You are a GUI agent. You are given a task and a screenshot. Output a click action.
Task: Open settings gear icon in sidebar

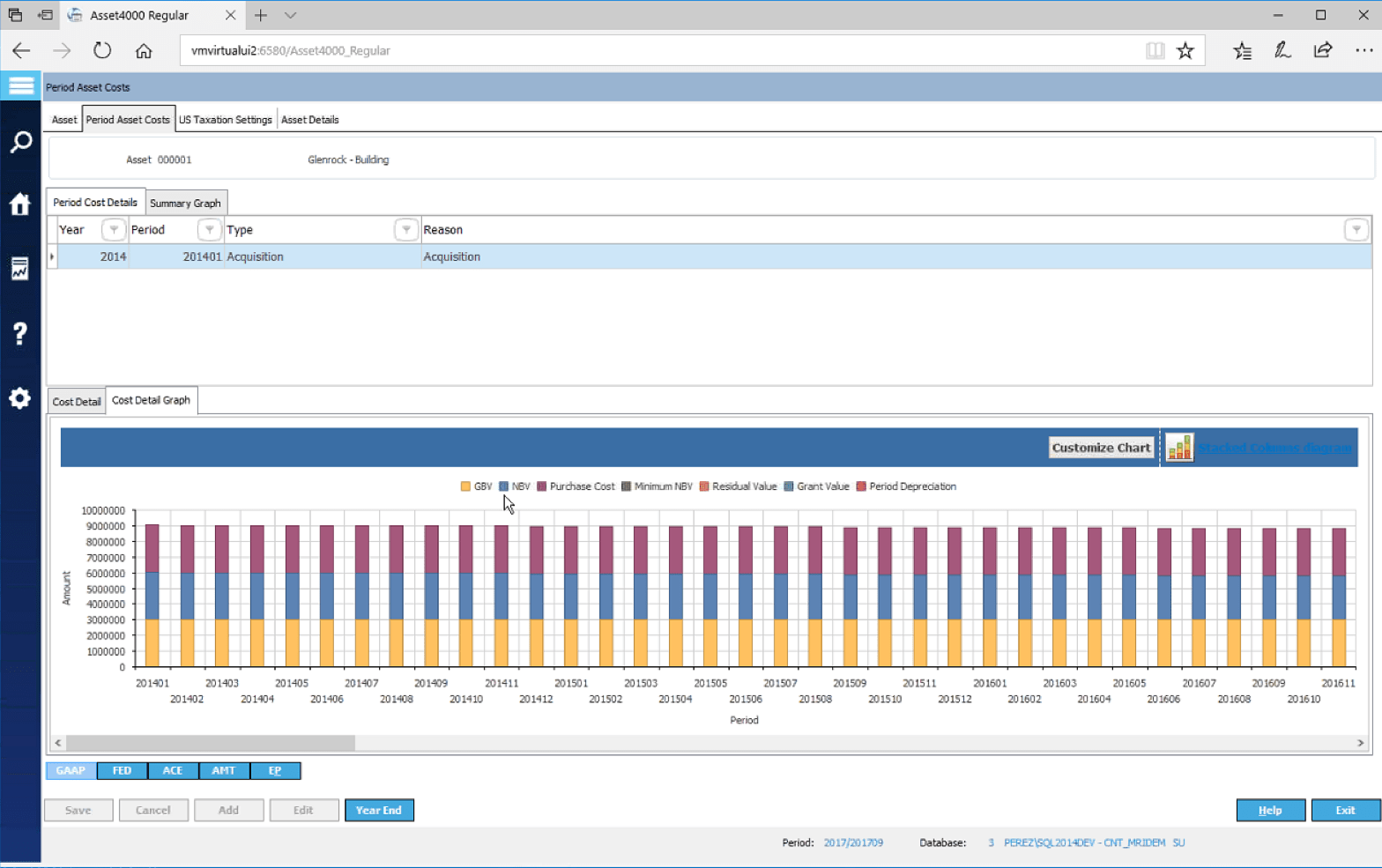click(20, 398)
